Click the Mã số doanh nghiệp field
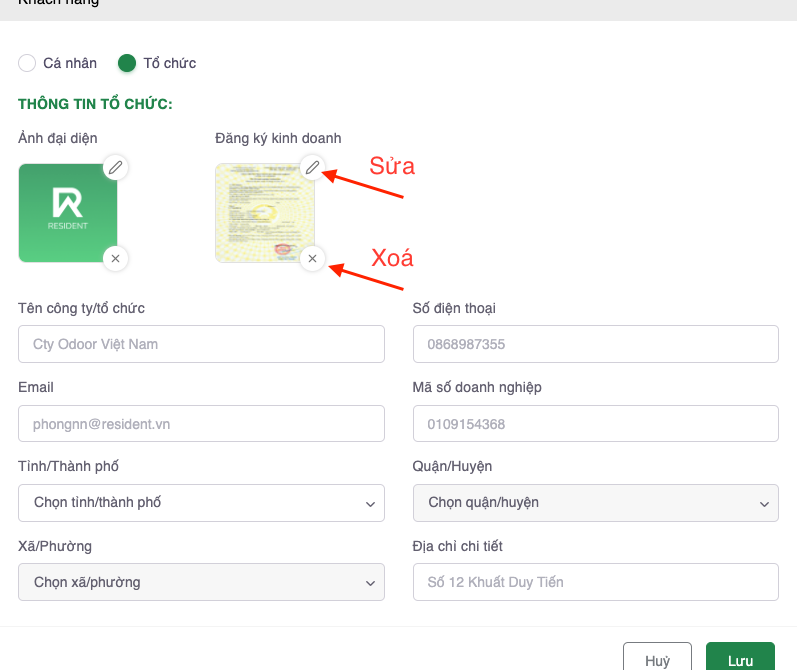This screenshot has height=670, width=797. tap(595, 423)
